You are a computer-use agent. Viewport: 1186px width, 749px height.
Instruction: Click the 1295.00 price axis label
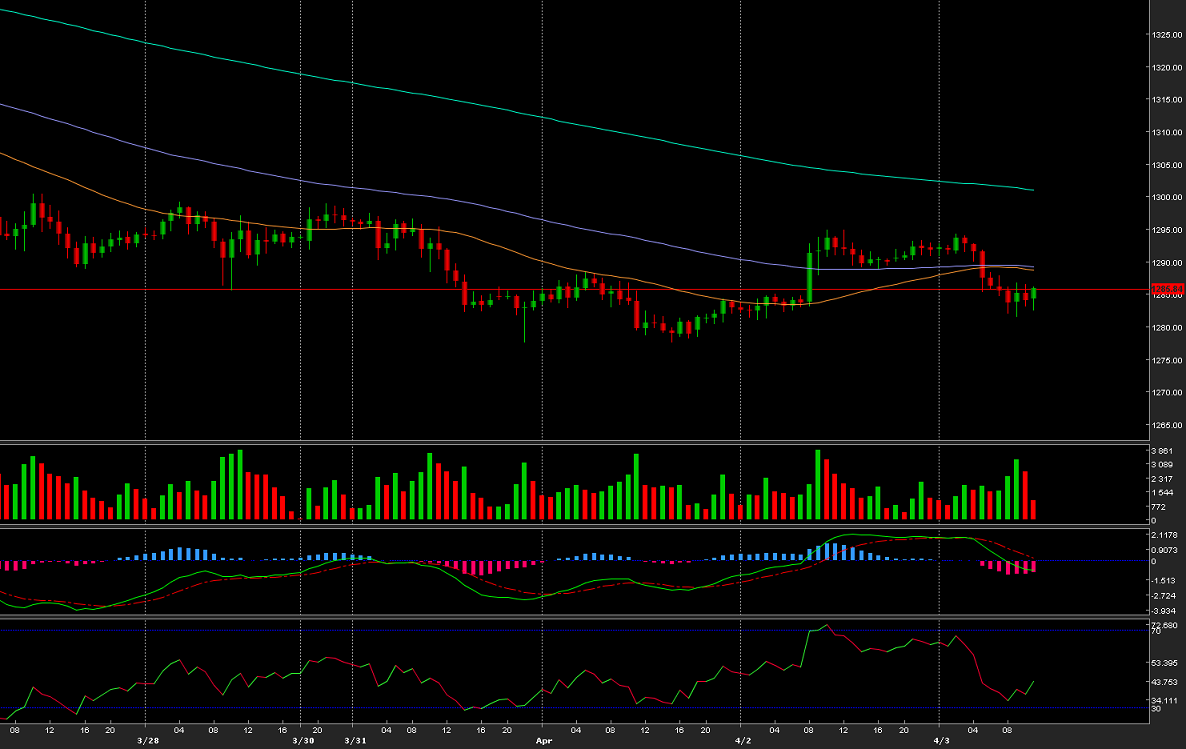(1168, 230)
